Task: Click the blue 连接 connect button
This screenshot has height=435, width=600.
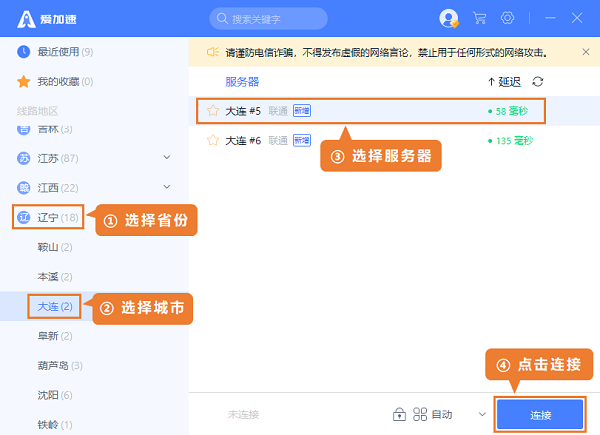Action: (x=541, y=414)
